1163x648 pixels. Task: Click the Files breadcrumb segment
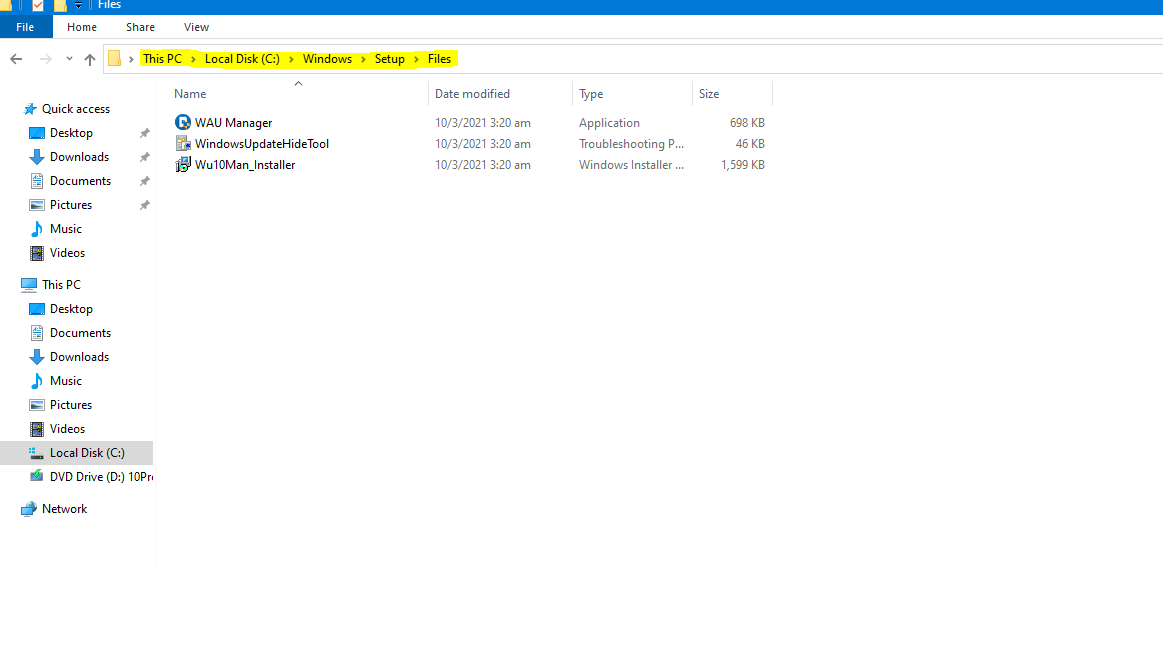pyautogui.click(x=439, y=59)
